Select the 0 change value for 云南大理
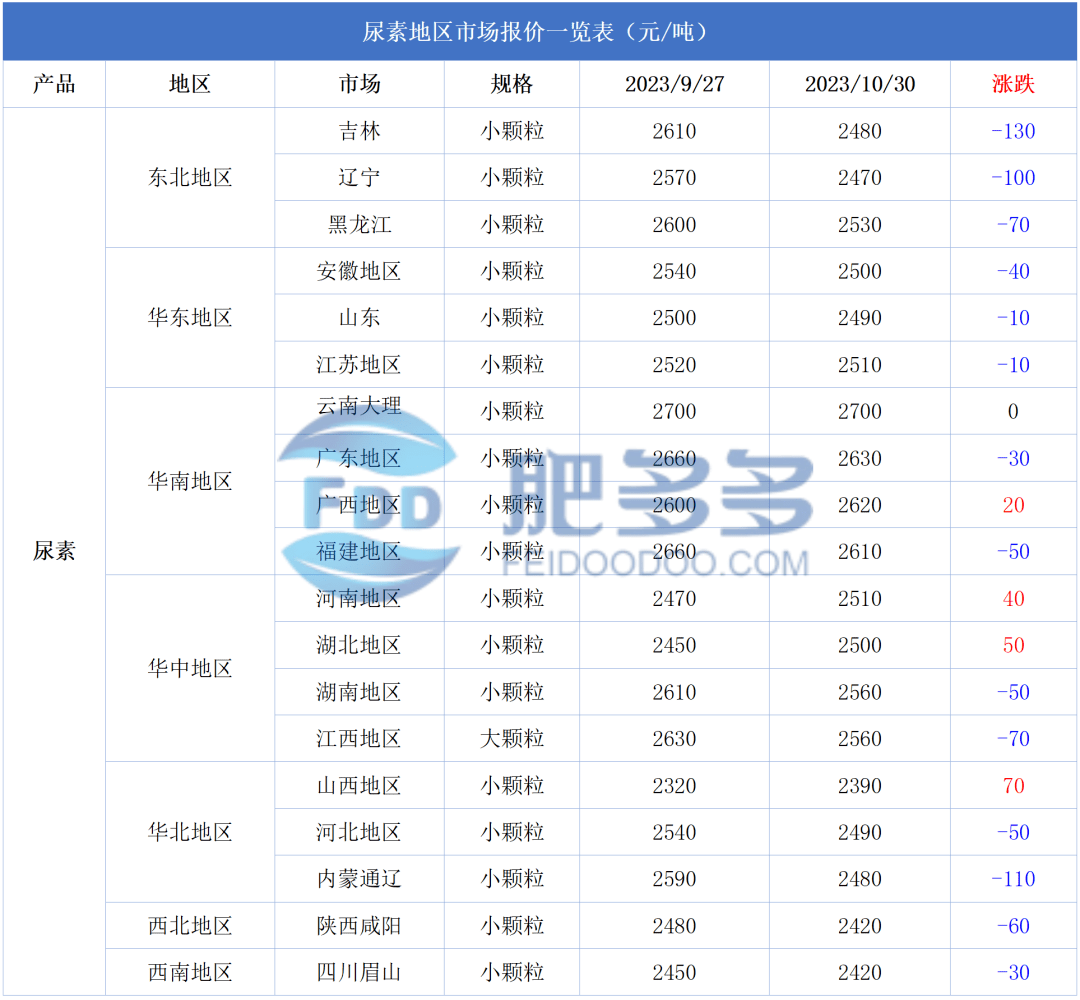The height and width of the screenshot is (1000, 1080). 1013,411
